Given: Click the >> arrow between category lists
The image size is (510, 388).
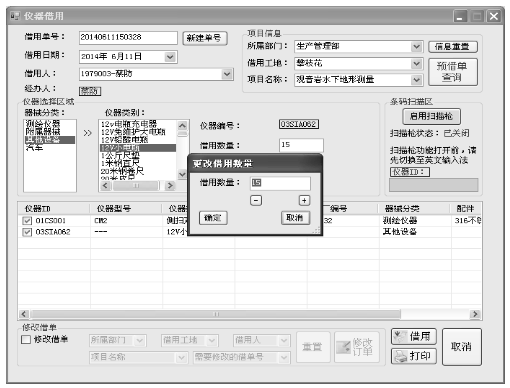Looking at the screenshot, I should [x=87, y=133].
